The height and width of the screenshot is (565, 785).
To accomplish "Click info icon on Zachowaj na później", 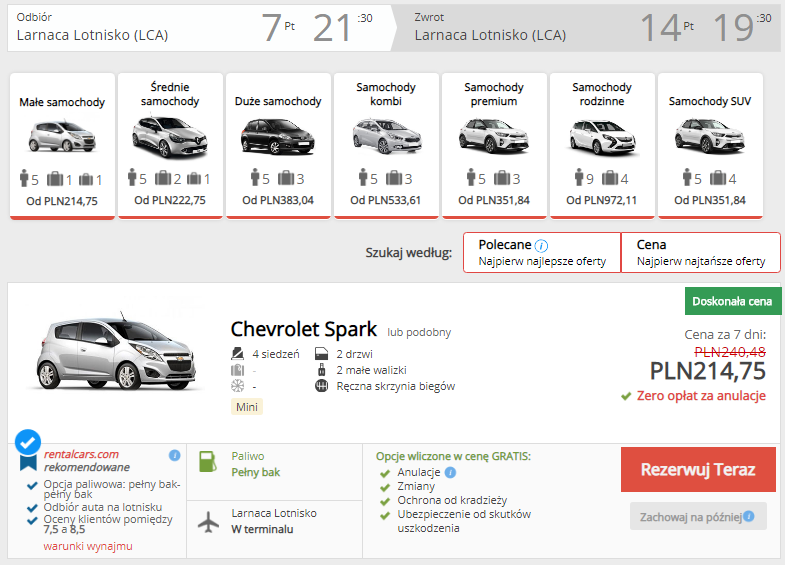I will click(748, 516).
